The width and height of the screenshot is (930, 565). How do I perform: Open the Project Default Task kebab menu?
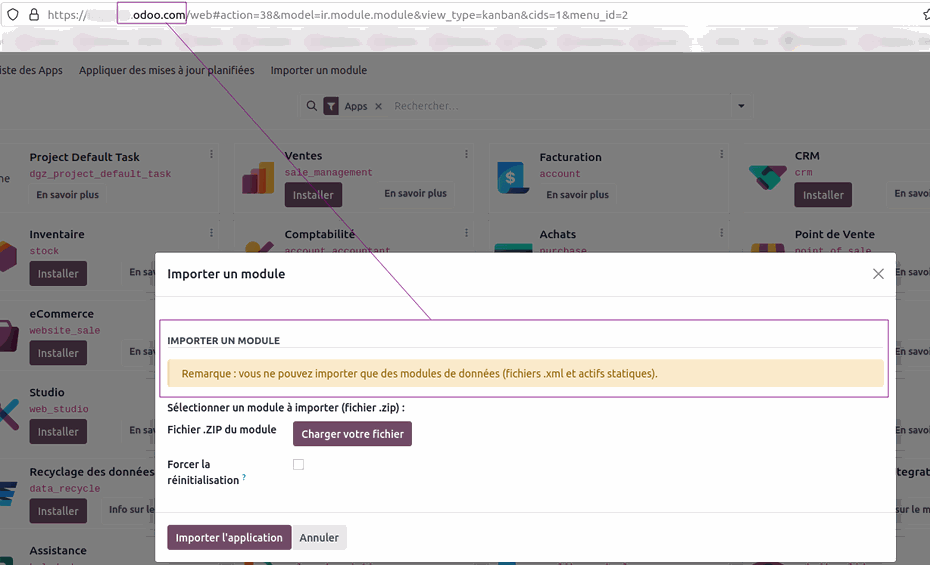(211, 154)
